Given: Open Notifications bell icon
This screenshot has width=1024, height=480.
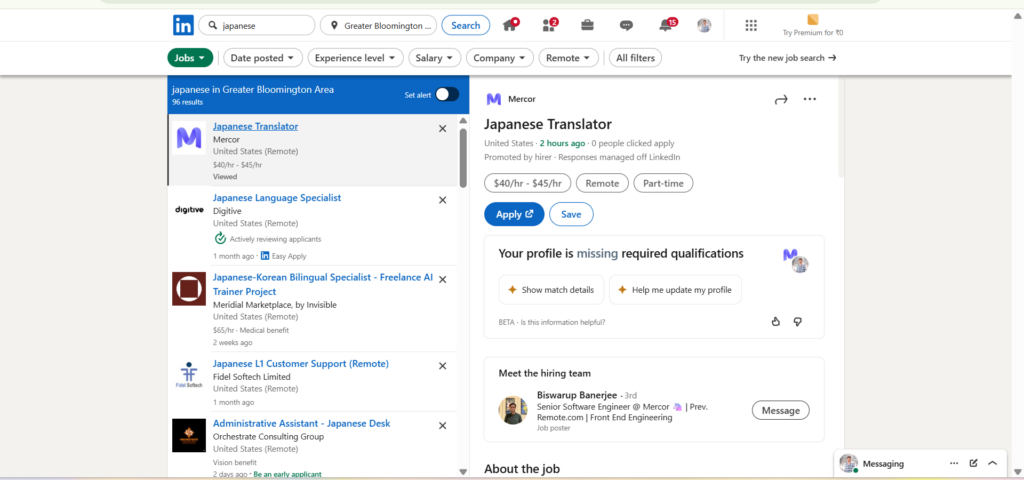Looking at the screenshot, I should (666, 25).
